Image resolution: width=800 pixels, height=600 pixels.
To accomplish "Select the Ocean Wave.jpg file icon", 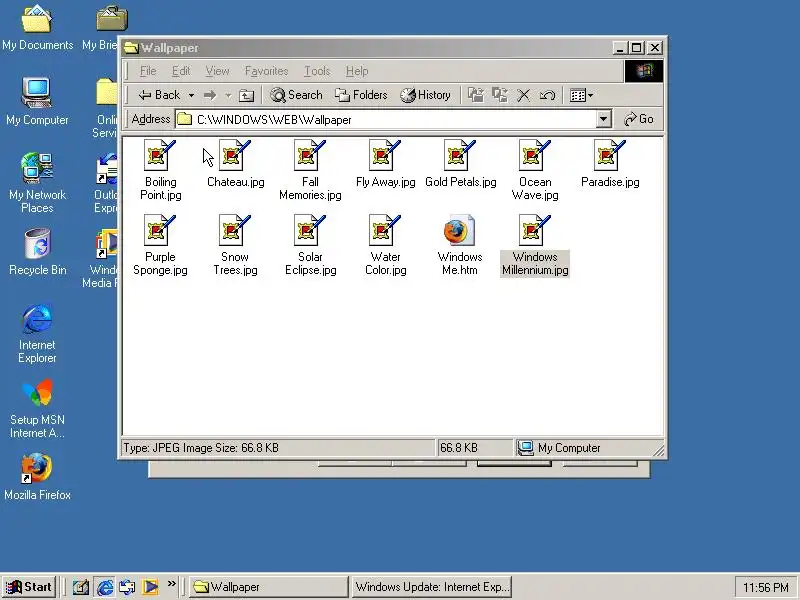I will pos(535,155).
